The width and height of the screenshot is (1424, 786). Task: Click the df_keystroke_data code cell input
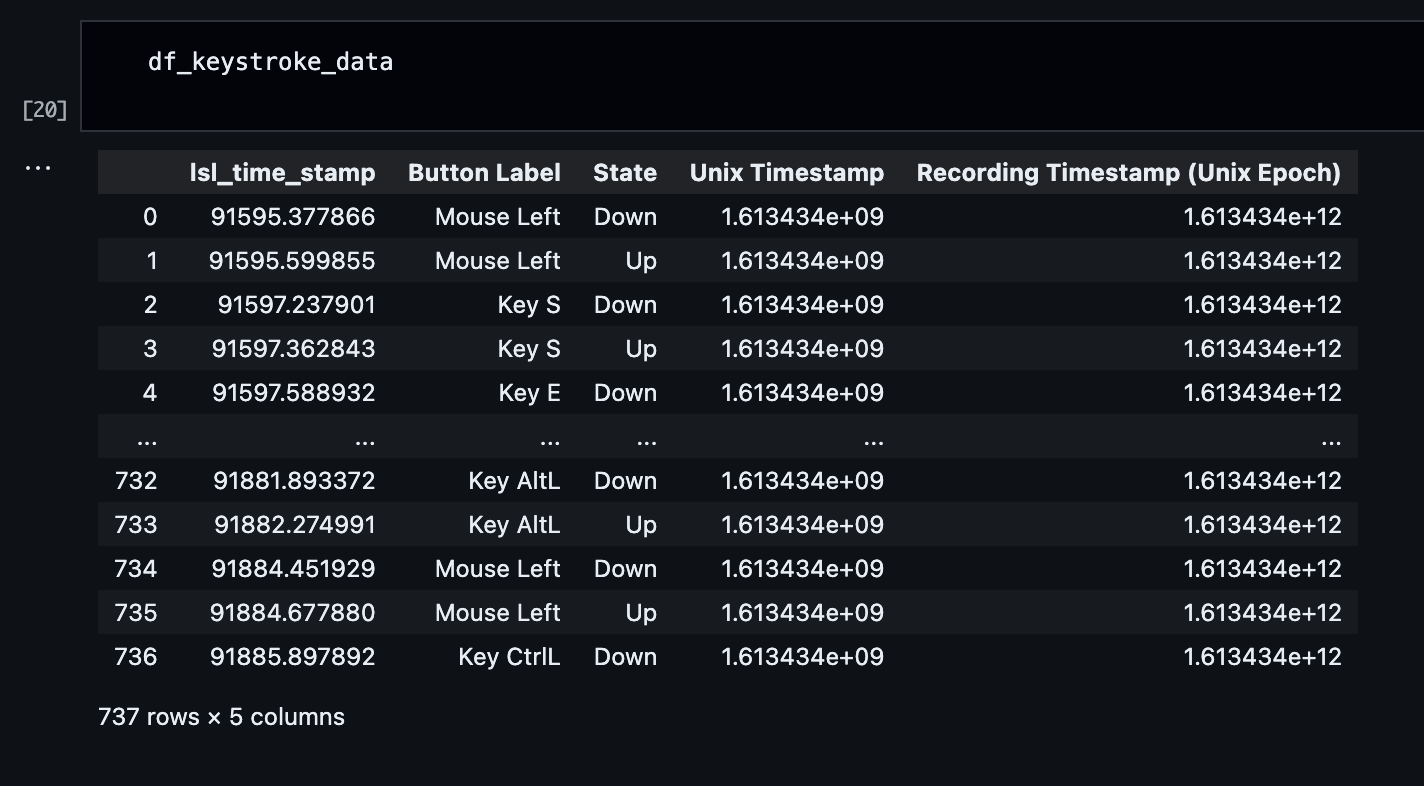(752, 76)
